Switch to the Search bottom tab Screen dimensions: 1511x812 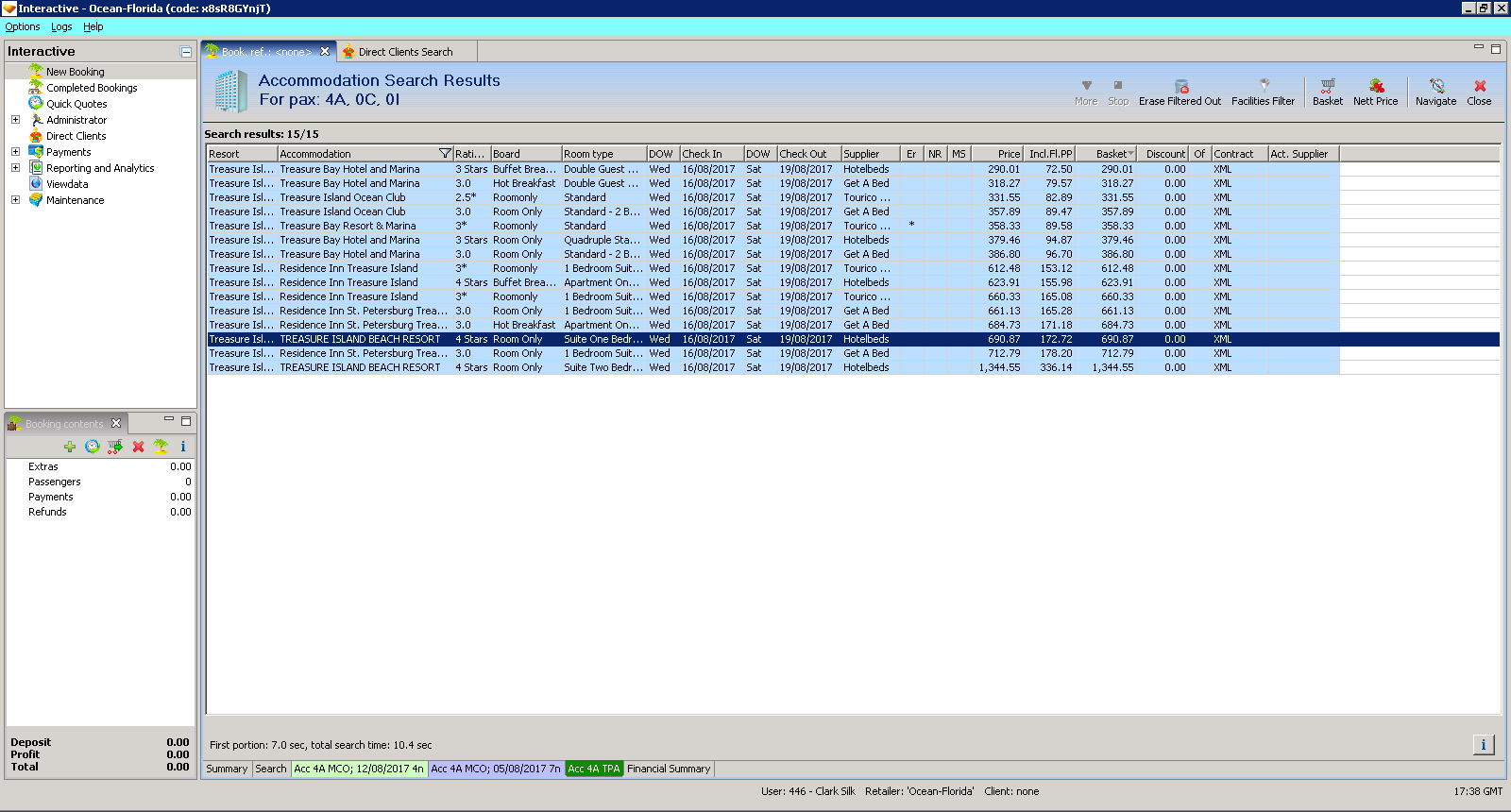click(x=271, y=769)
